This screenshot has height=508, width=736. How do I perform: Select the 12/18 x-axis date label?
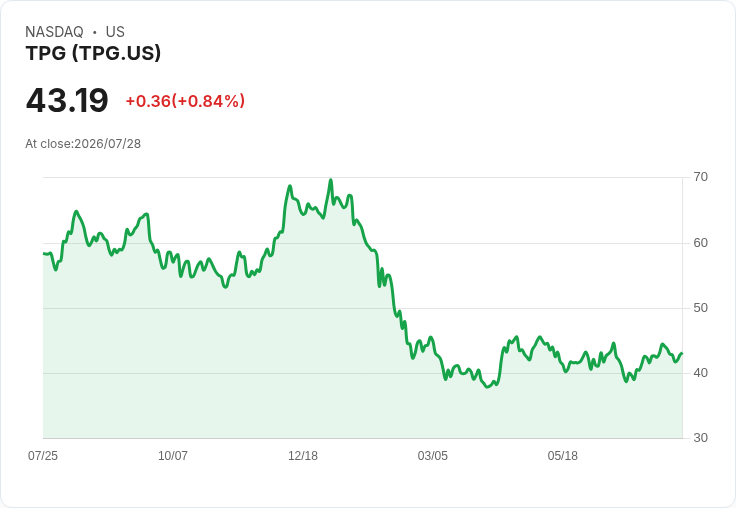pyautogui.click(x=303, y=455)
